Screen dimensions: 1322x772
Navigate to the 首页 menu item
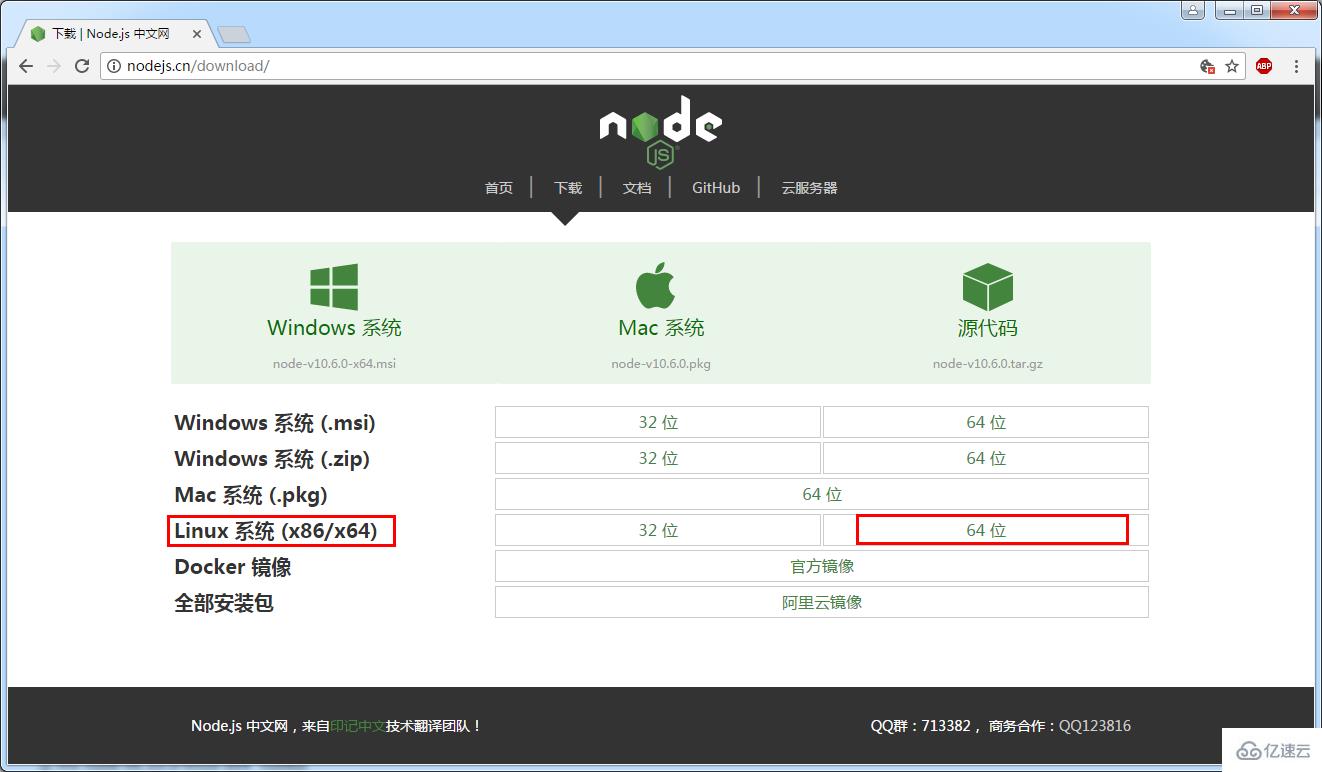tap(498, 187)
